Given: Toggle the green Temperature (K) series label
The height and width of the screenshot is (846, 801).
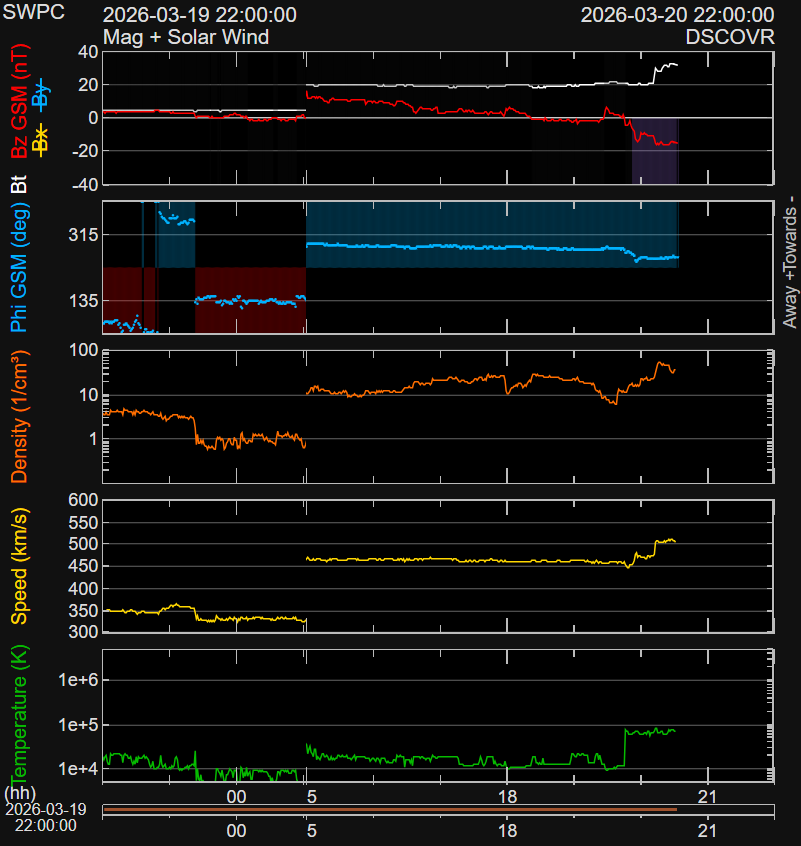Looking at the screenshot, I should 19,713.
